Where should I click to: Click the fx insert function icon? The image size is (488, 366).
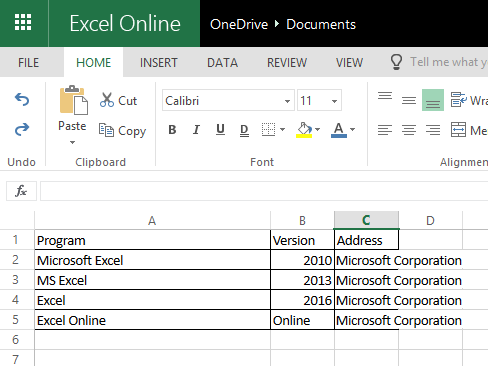point(21,191)
